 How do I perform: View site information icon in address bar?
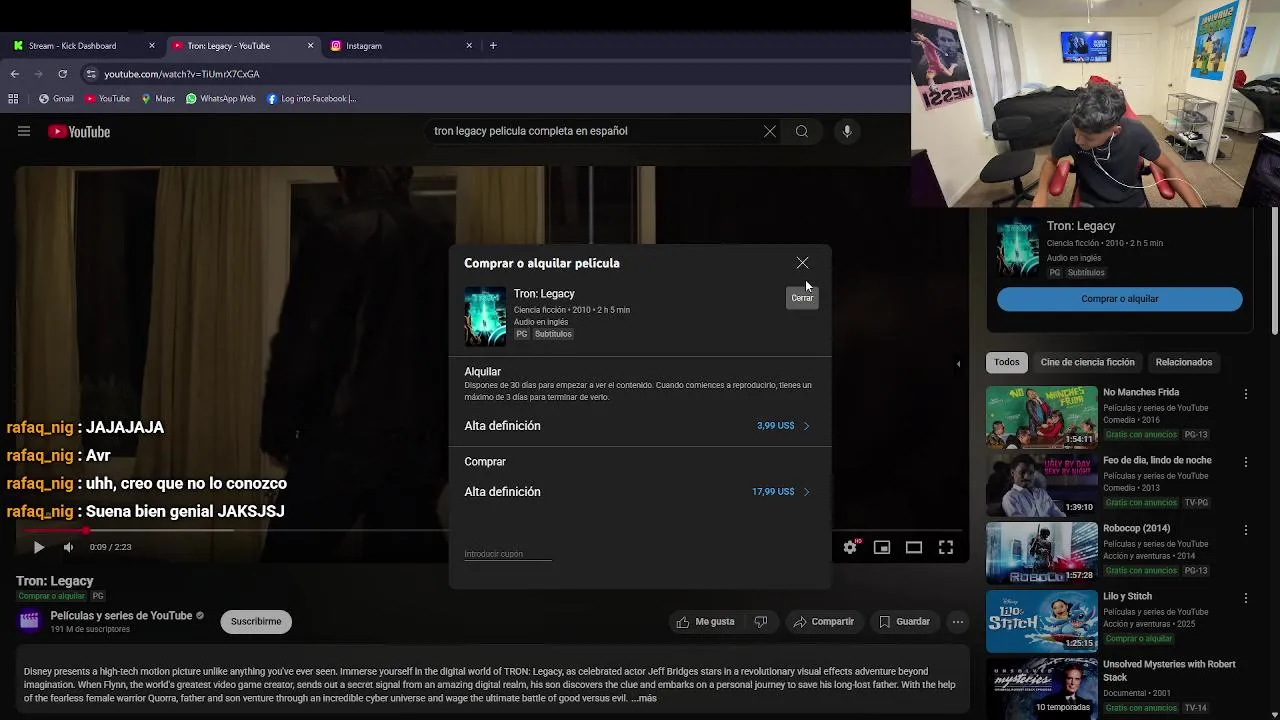pyautogui.click(x=91, y=74)
